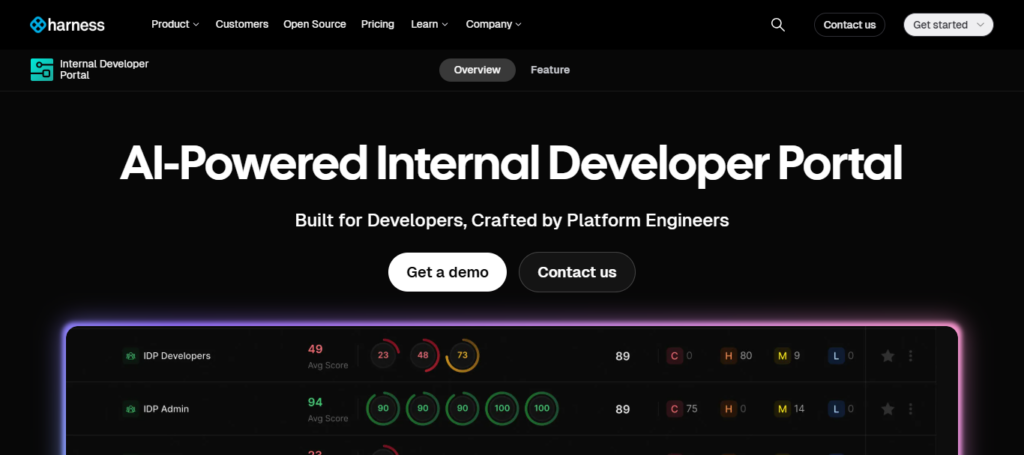Click the Get a demo button
The width and height of the screenshot is (1024, 455).
[x=447, y=272]
